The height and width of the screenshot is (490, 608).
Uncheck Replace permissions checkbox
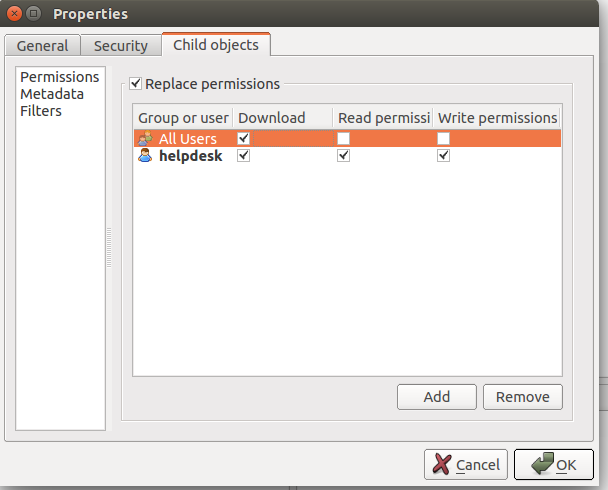135,83
